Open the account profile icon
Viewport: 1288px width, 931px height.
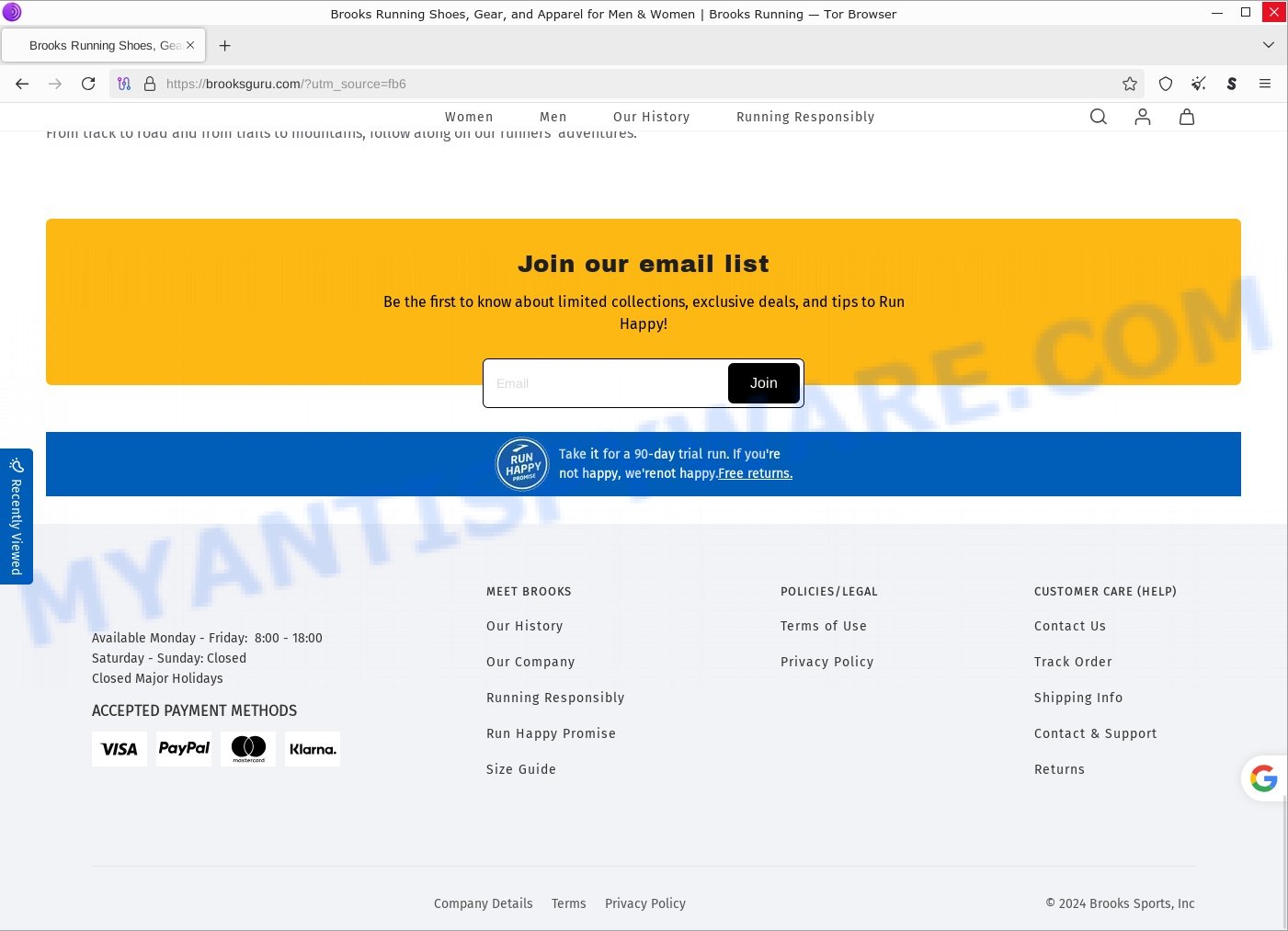tap(1143, 117)
